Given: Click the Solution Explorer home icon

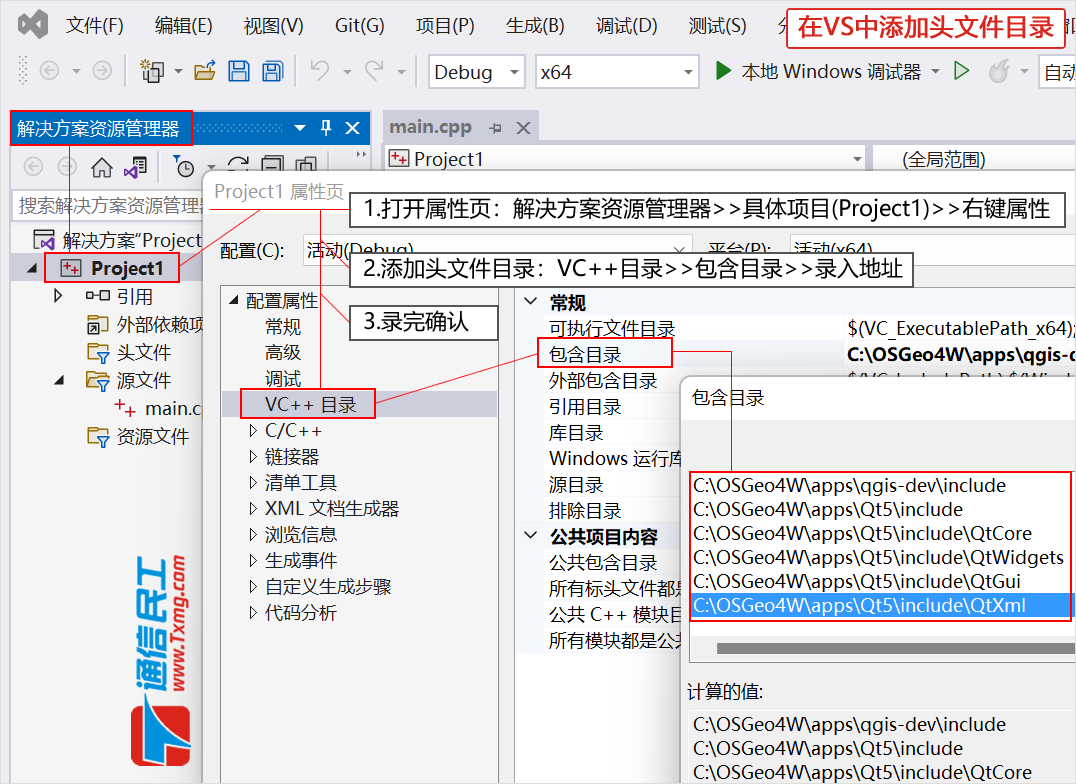Looking at the screenshot, I should 102,167.
